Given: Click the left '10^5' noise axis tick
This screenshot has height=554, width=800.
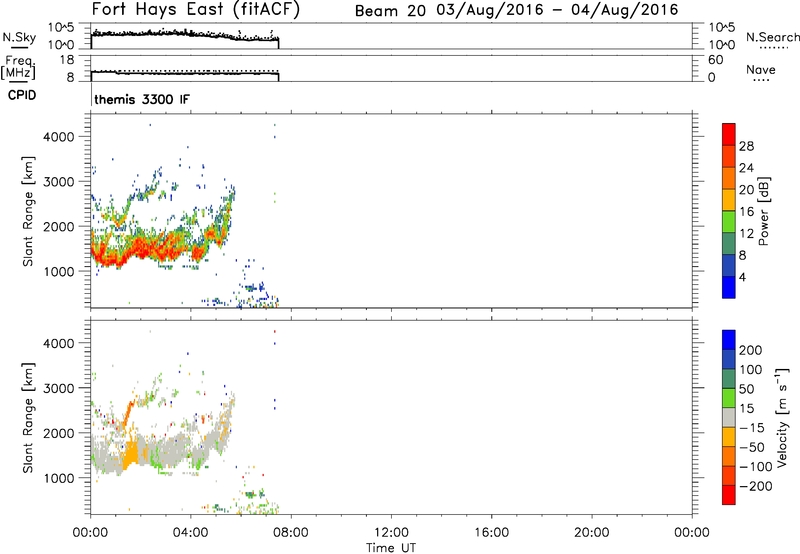Looking at the screenshot, I should tap(61, 28).
